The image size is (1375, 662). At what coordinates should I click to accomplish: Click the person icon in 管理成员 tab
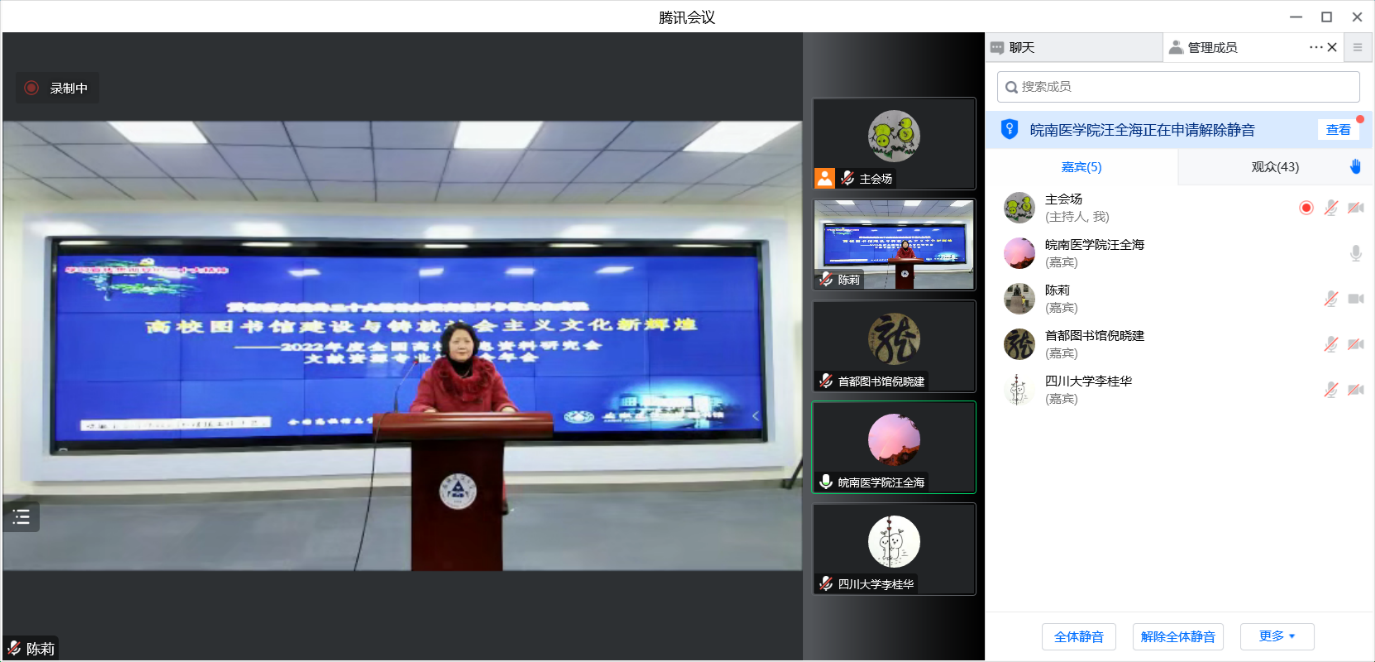tap(1176, 47)
